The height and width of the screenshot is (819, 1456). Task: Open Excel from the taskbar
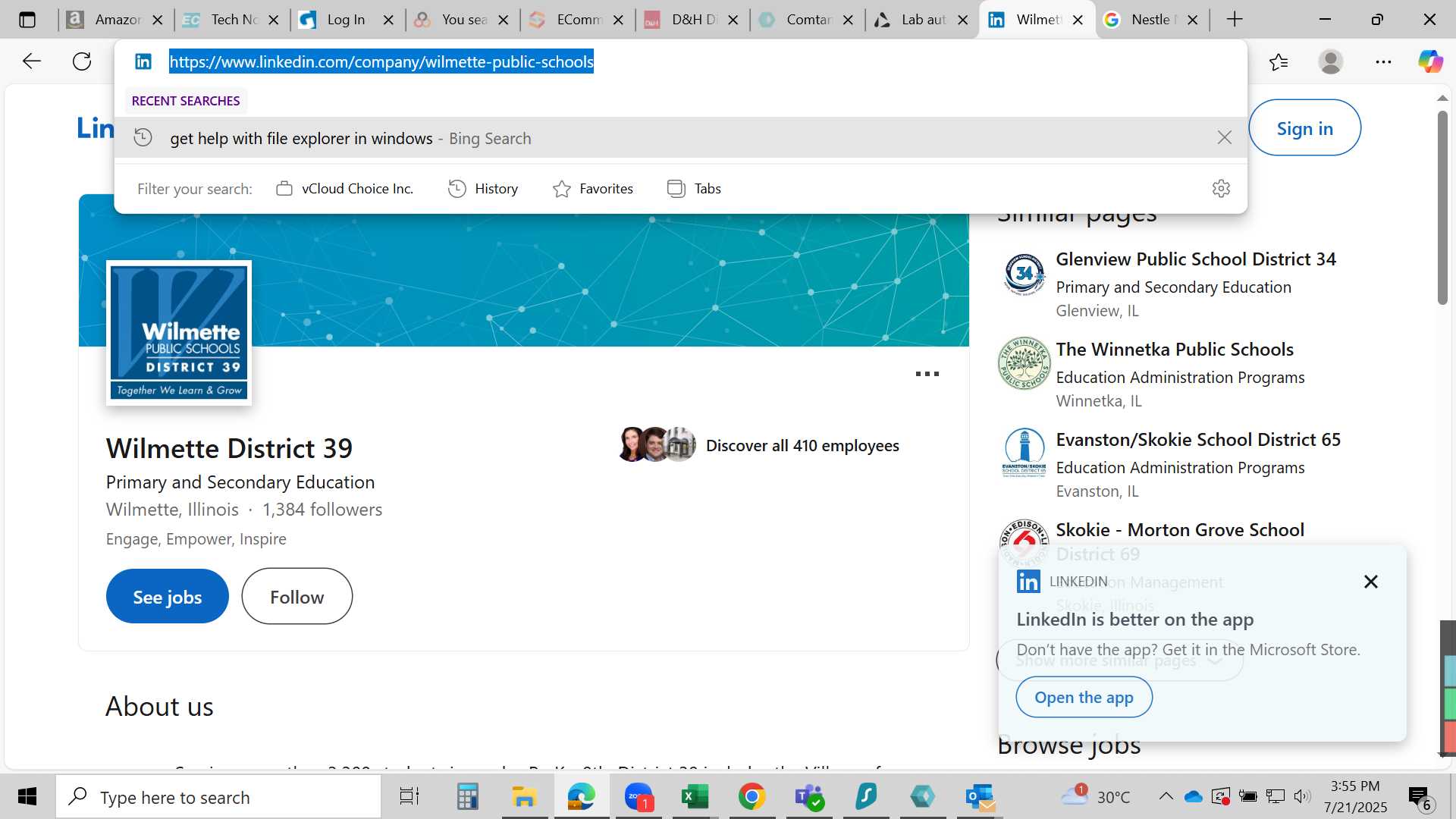(695, 797)
